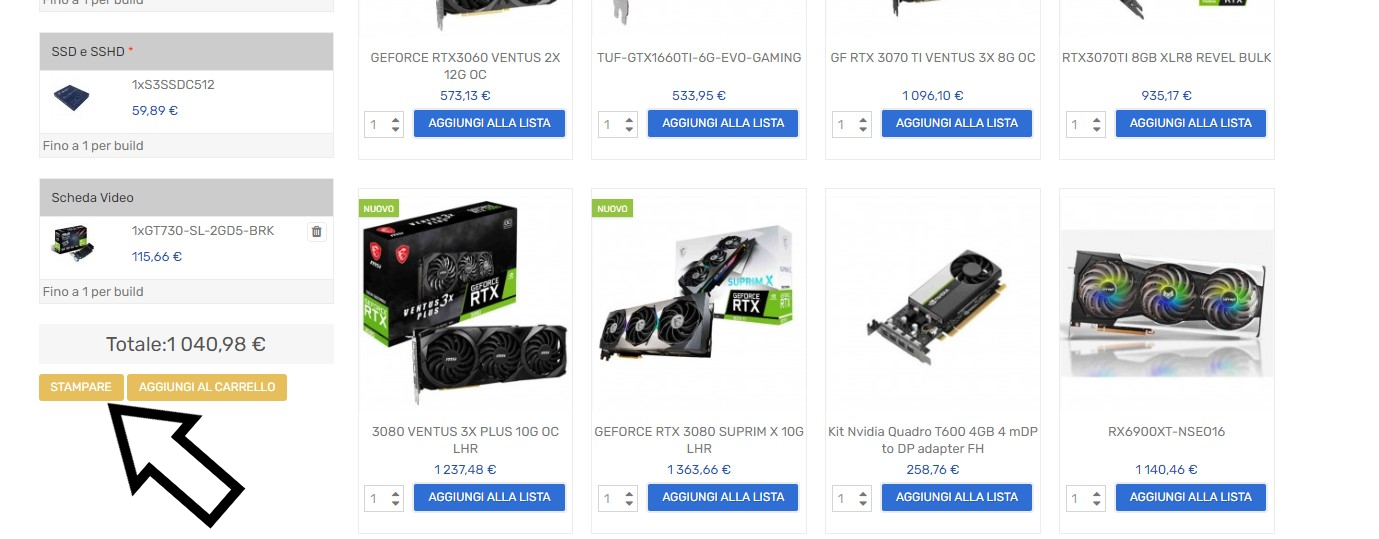The width and height of the screenshot is (1379, 539).
Task: Click the S3SSDC512 SSD thumbnail image
Action: point(72,98)
